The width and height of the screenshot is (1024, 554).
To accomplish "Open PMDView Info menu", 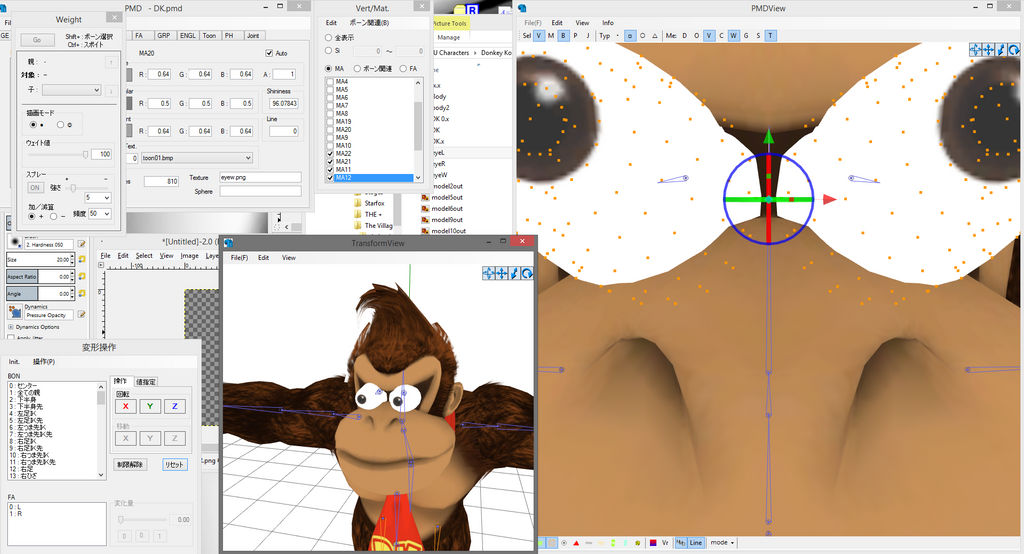I will pos(607,23).
